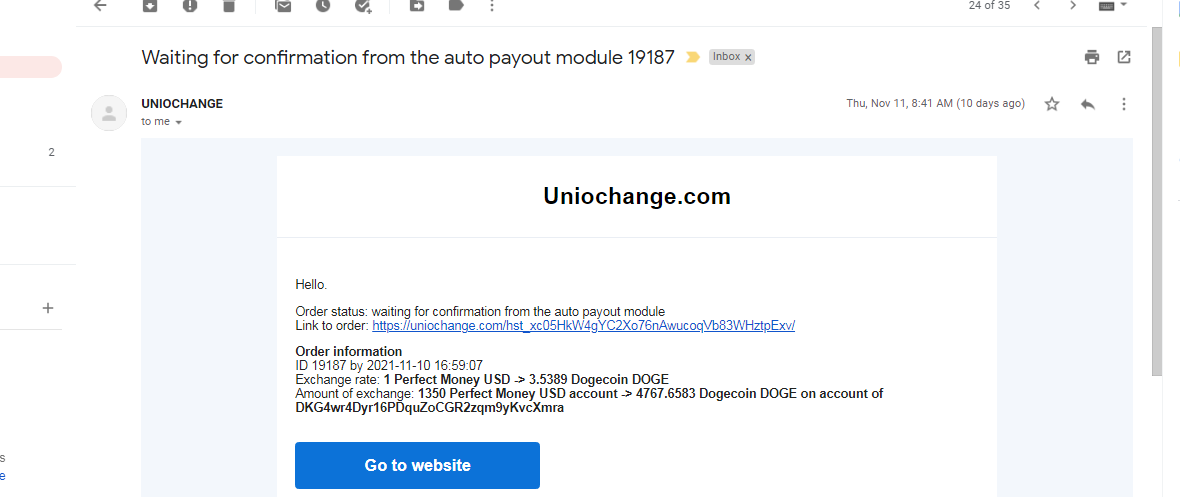The image size is (1180, 497).
Task: Mark email as unread
Action: point(283,5)
